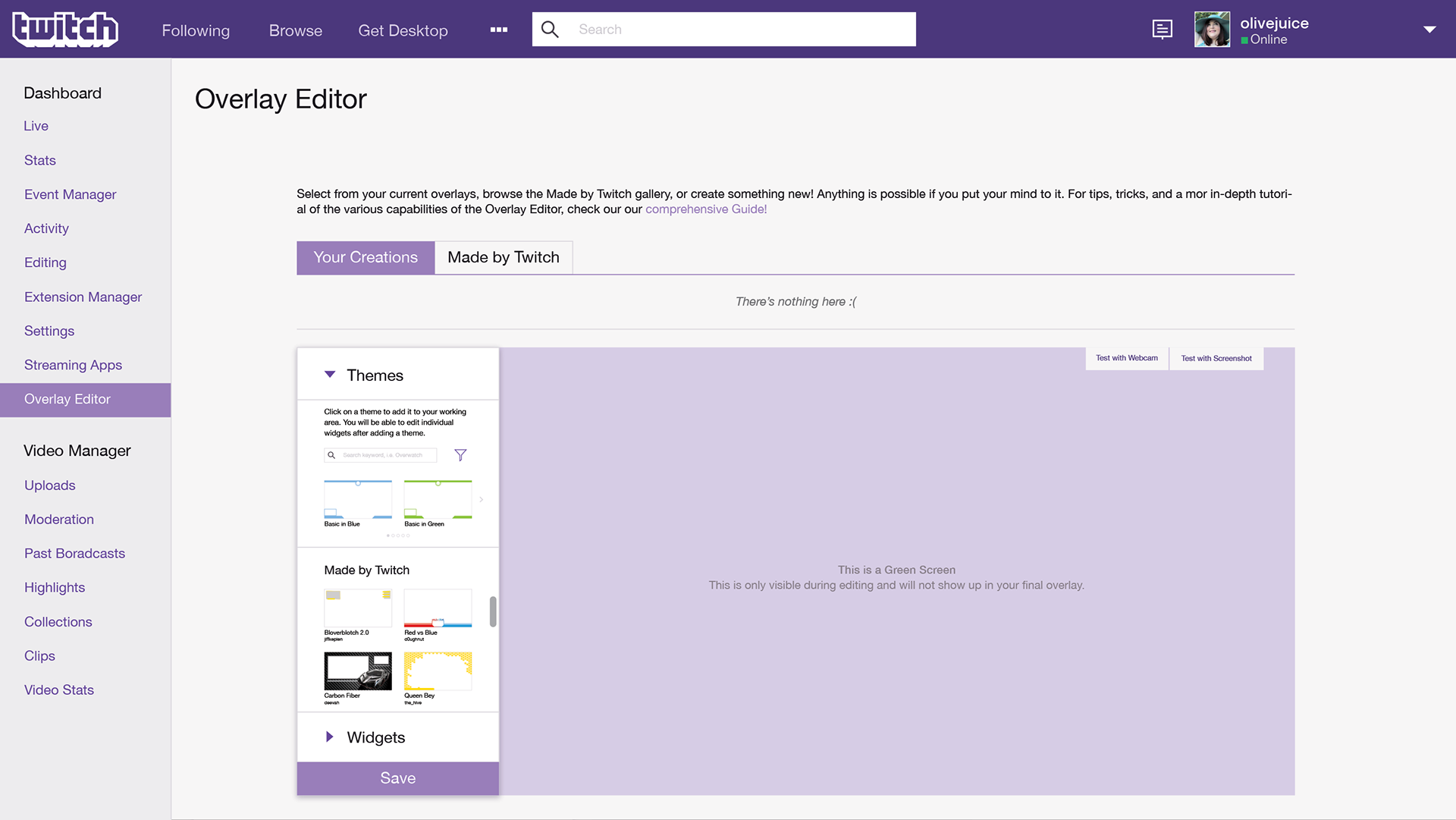Open Editing in the sidebar
The width and height of the screenshot is (1456, 820).
coord(45,262)
